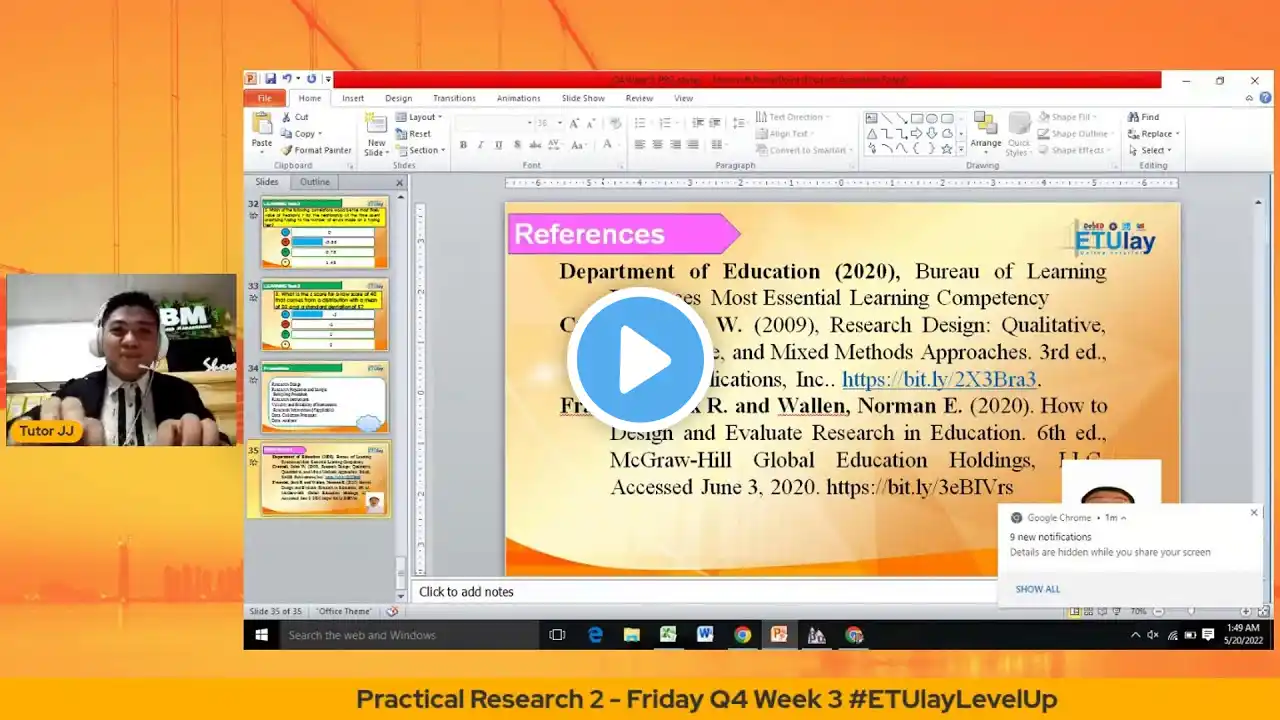Open the Transitions tab

(454, 98)
